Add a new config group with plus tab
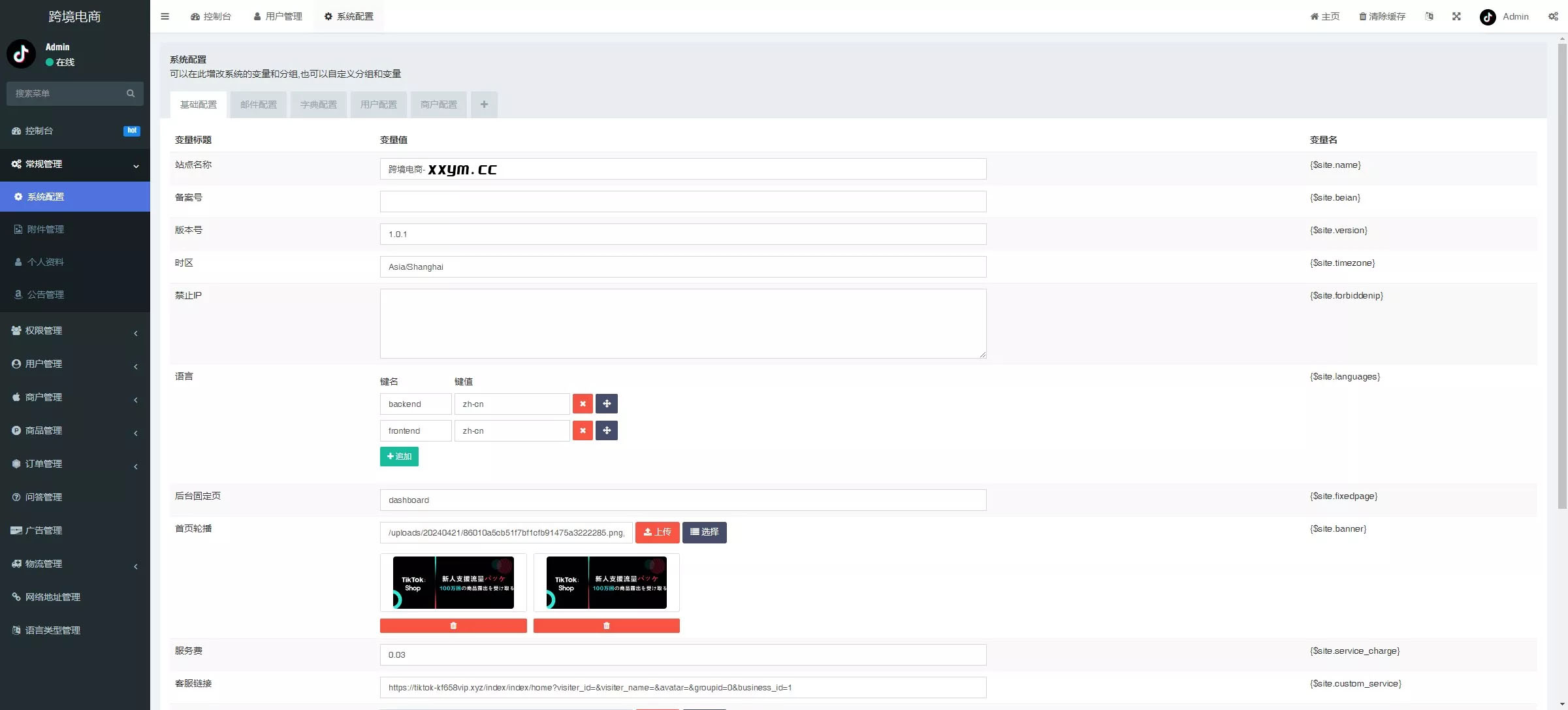 point(484,105)
